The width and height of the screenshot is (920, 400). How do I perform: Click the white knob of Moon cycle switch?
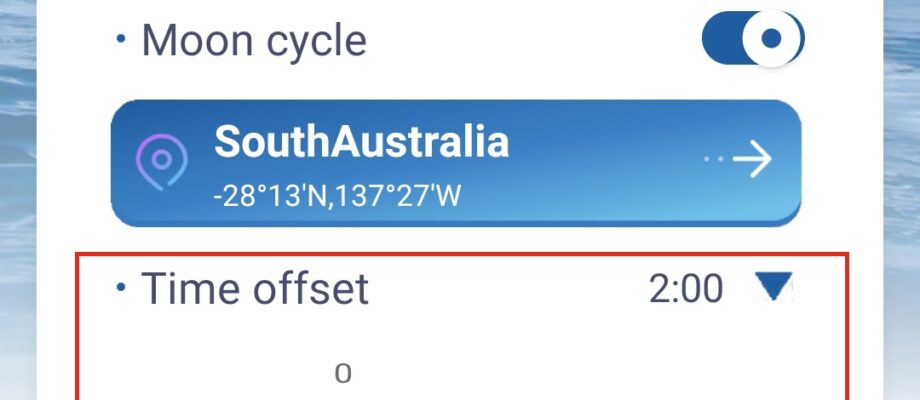772,39
